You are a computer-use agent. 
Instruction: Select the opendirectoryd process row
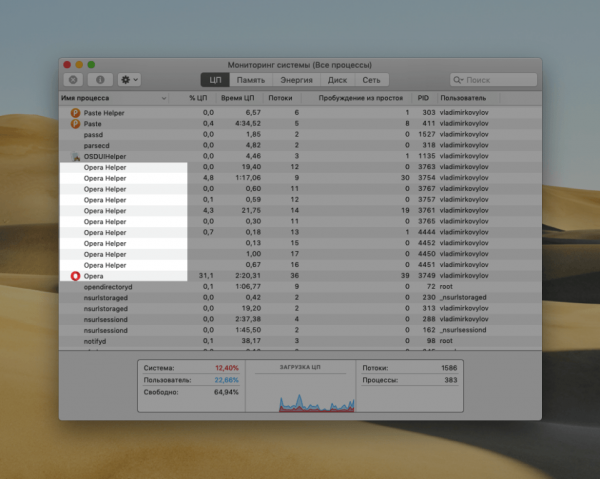(300, 287)
